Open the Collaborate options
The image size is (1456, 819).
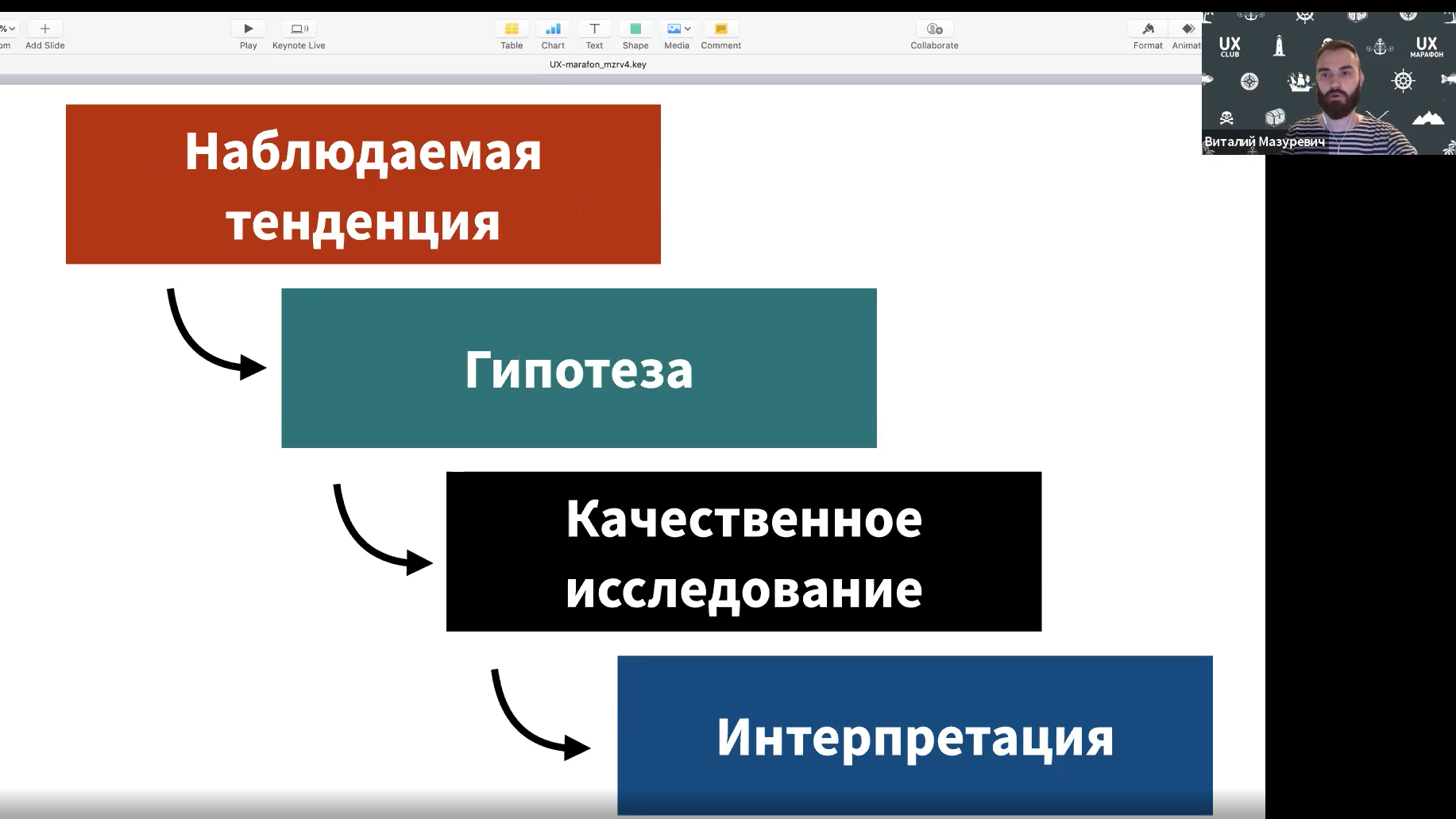(934, 29)
